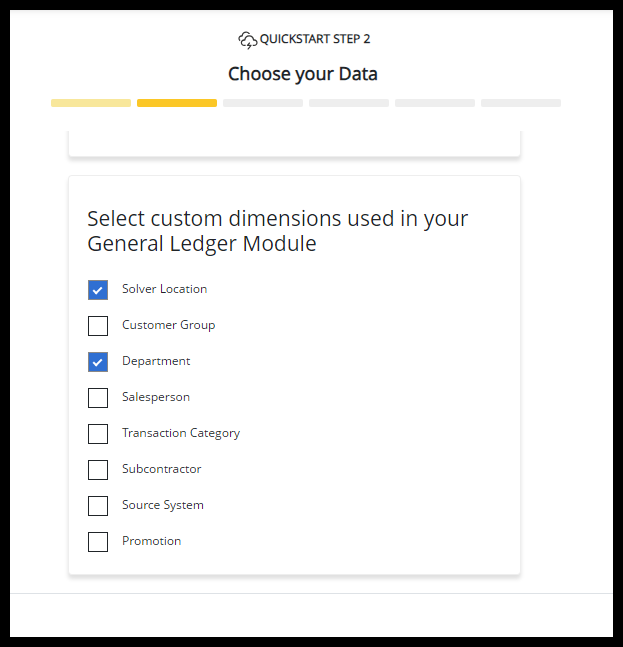The width and height of the screenshot is (623, 647).
Task: Click the Solver Location label text
Action: click(164, 289)
